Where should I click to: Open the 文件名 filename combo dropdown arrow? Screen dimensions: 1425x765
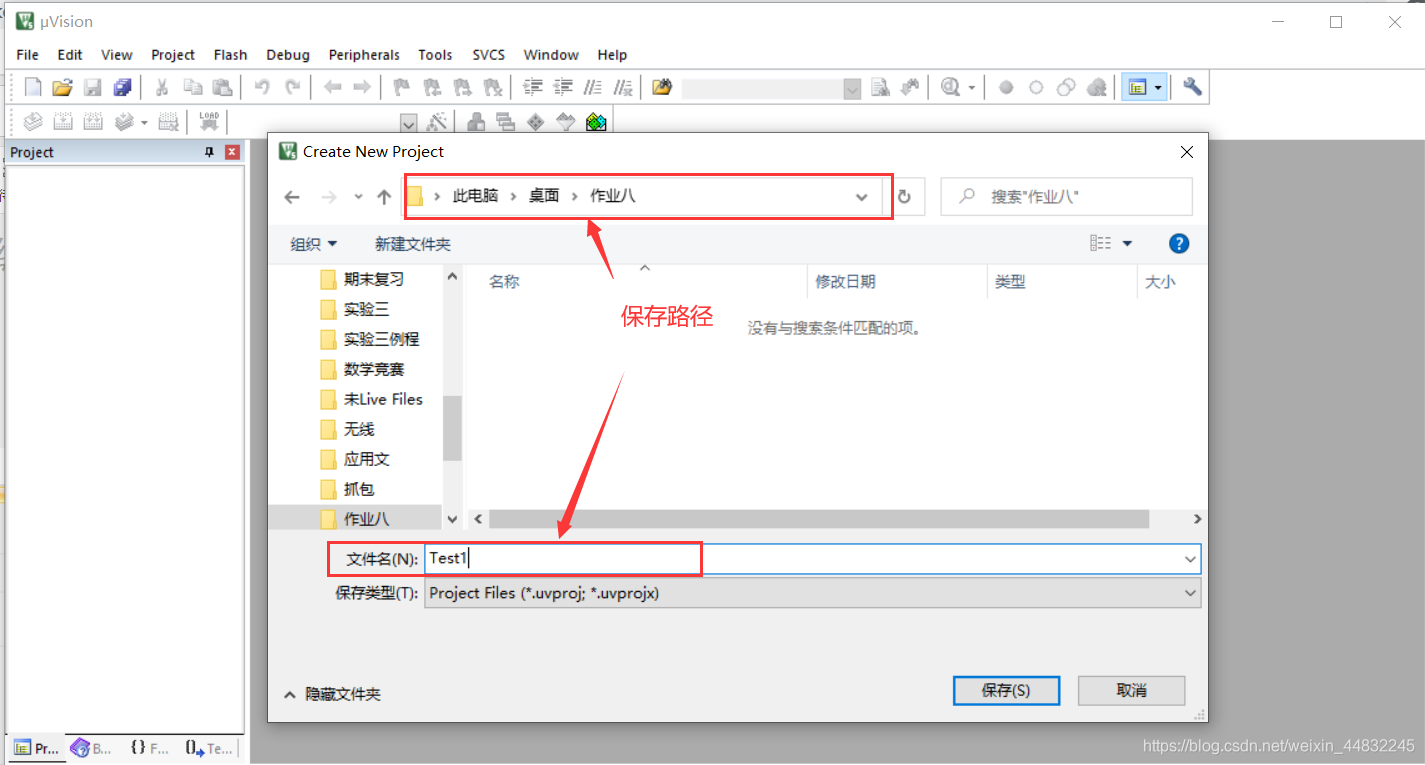click(x=1190, y=559)
